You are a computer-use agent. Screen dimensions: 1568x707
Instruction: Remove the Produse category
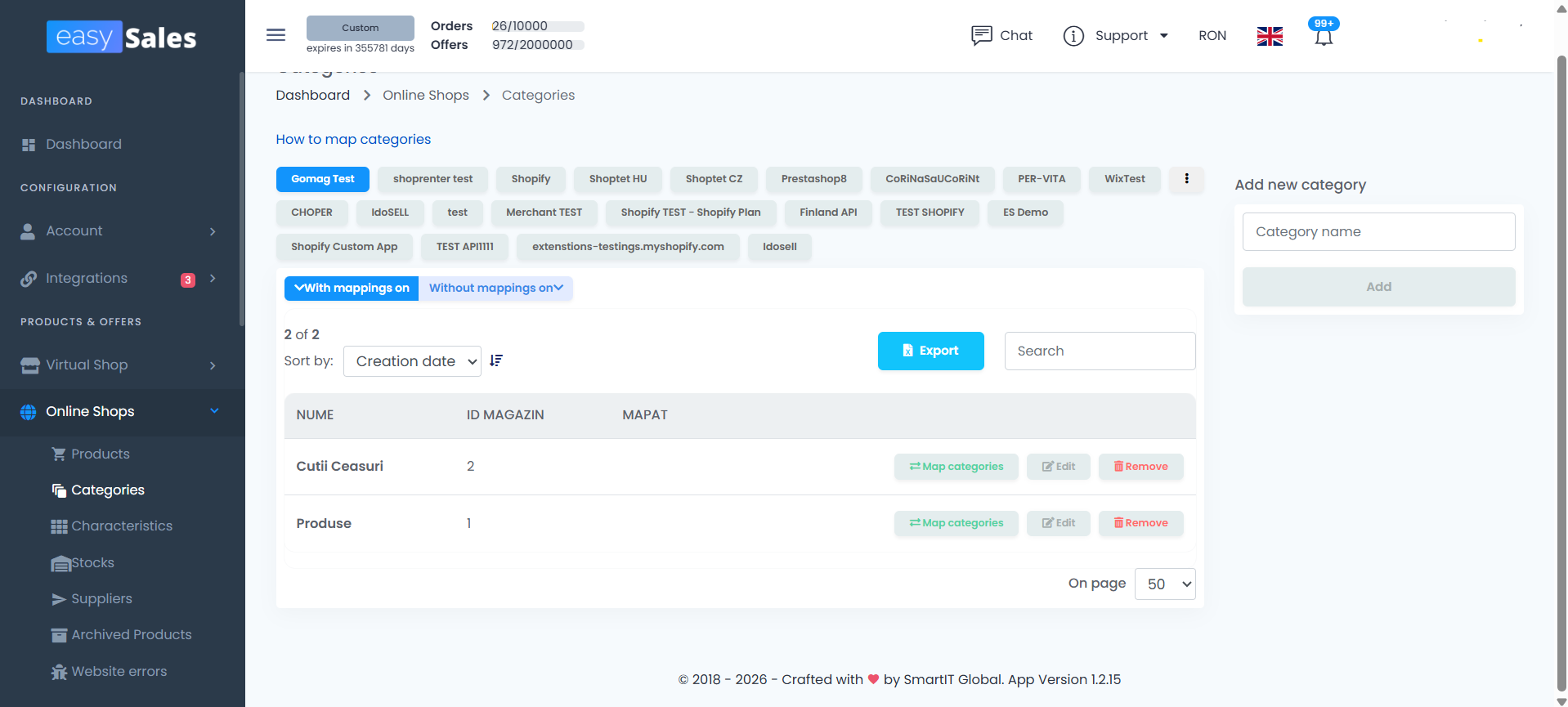pos(1140,523)
